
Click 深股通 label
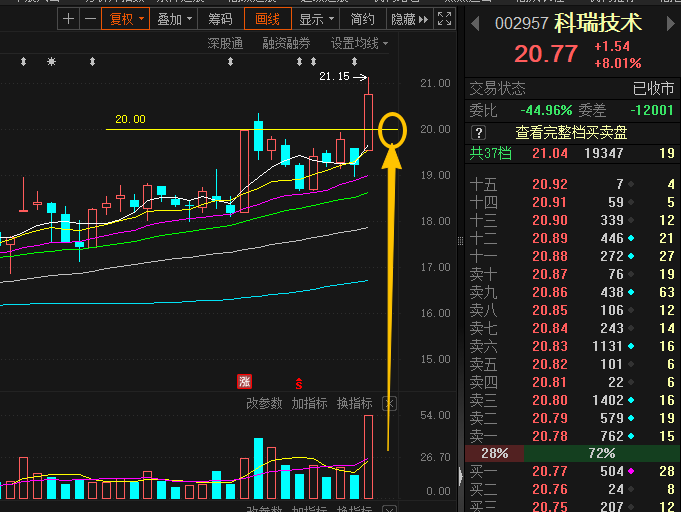tap(225, 43)
